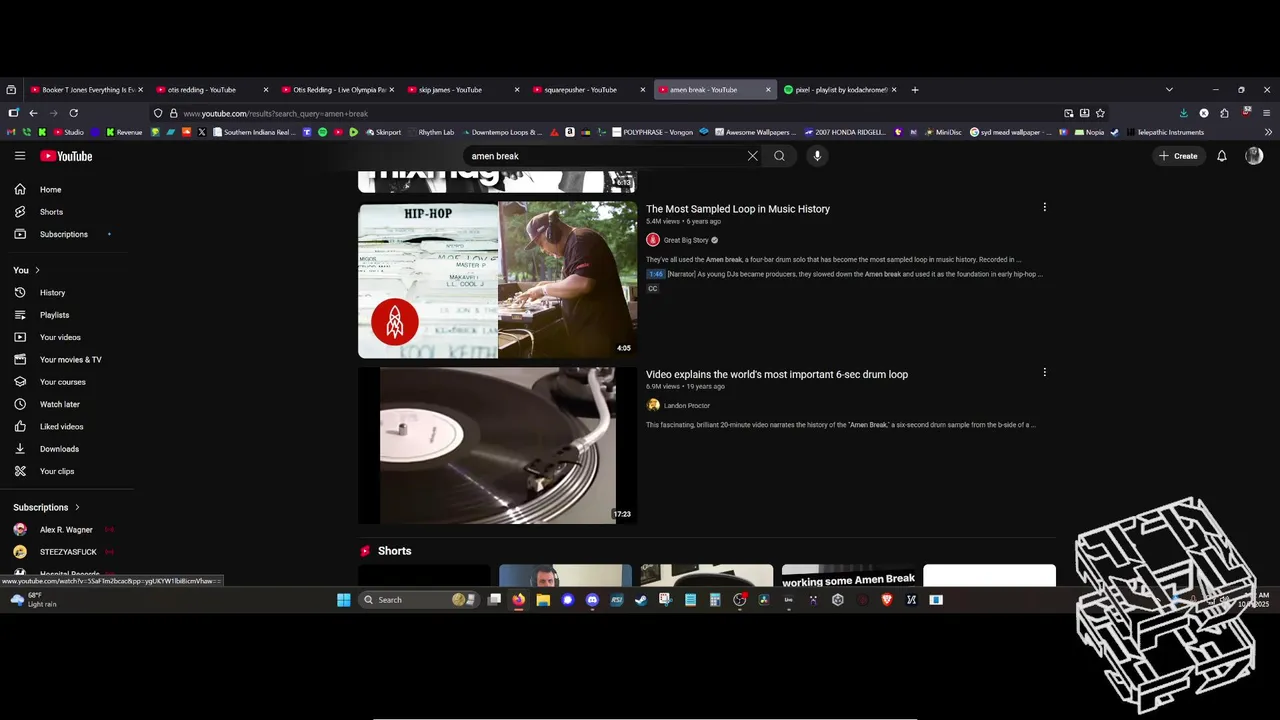
Task: Click the search magnifier button
Action: (x=779, y=156)
